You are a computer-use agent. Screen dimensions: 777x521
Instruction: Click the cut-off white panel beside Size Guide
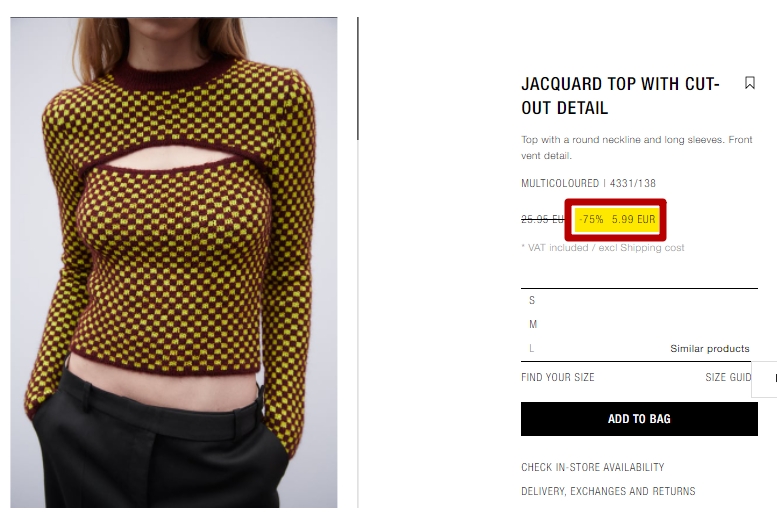764,379
